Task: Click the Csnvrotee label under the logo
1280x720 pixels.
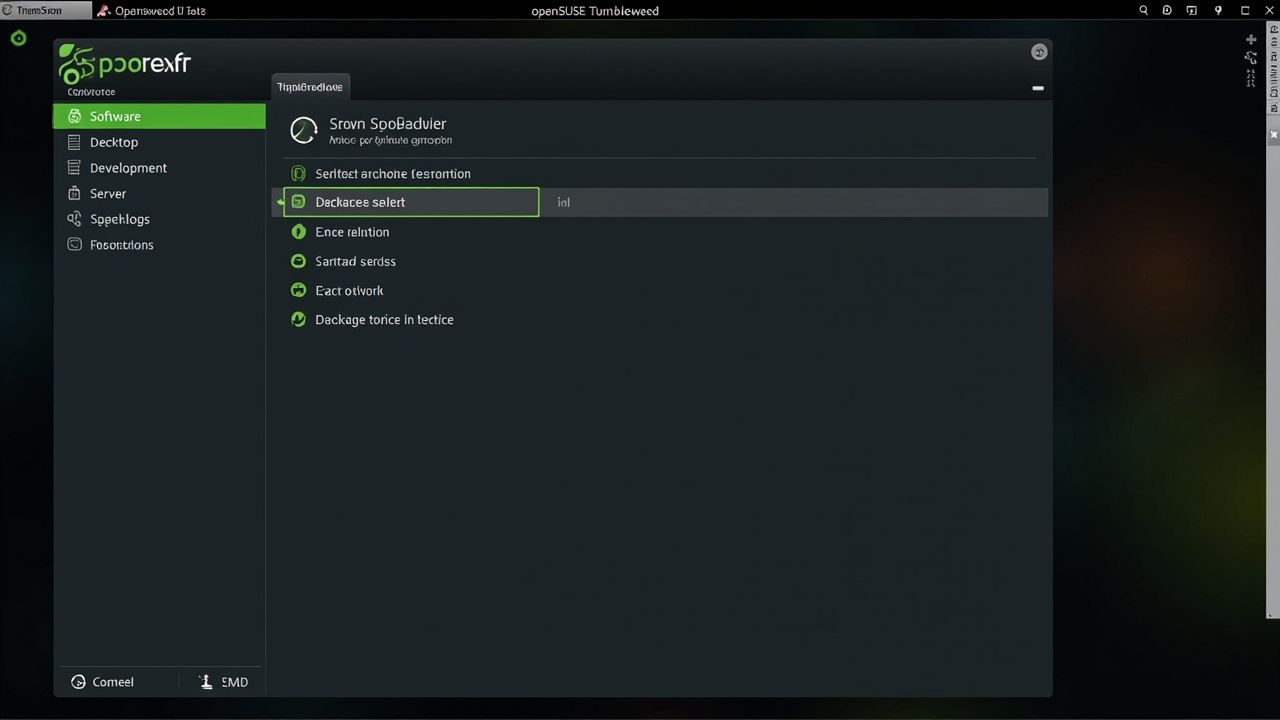Action: click(91, 92)
